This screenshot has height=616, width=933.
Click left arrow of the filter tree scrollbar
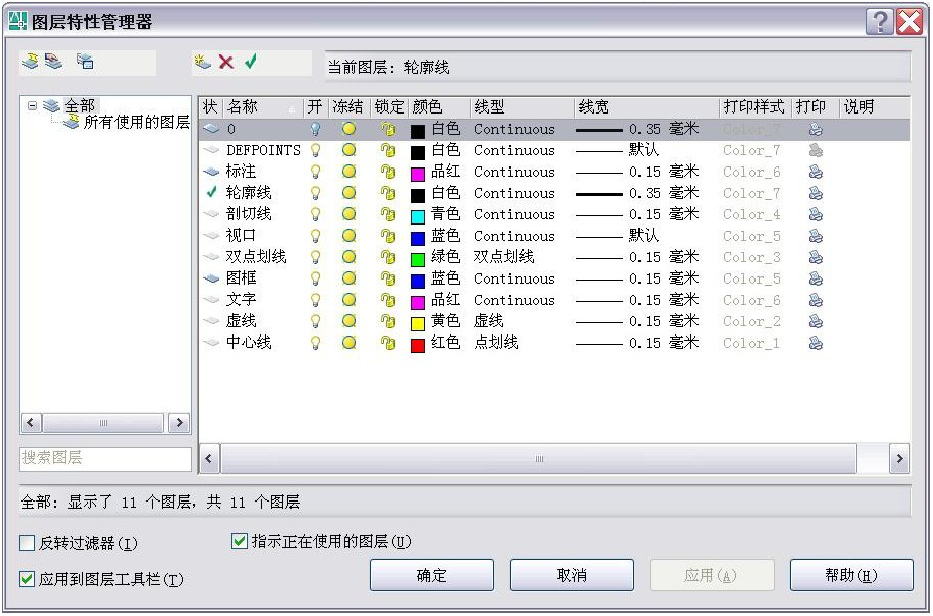(31, 423)
